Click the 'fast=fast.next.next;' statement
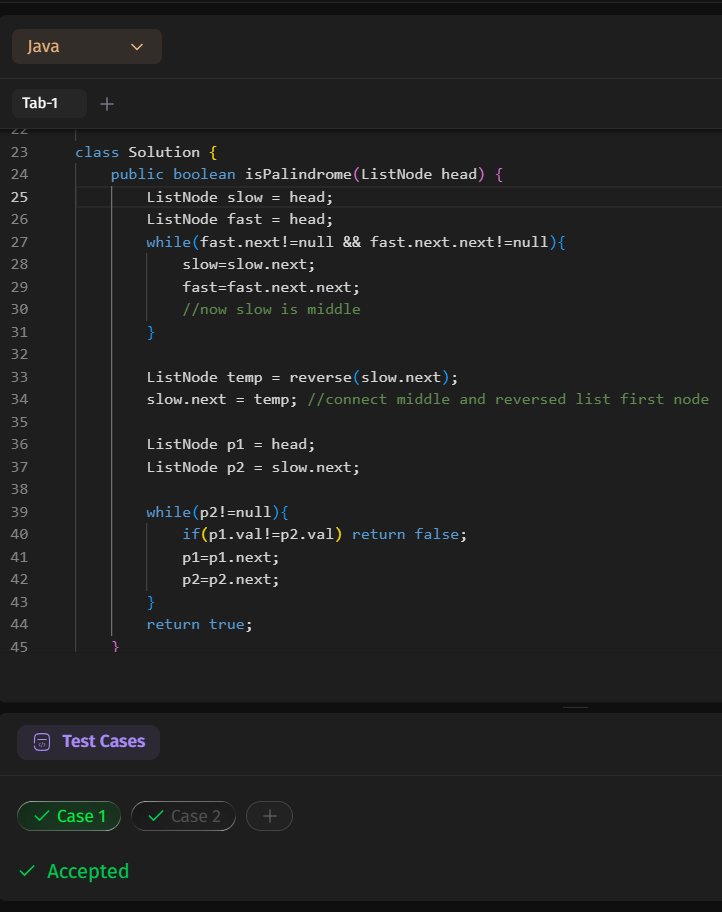Screen dimensions: 722x912 tap(271, 287)
